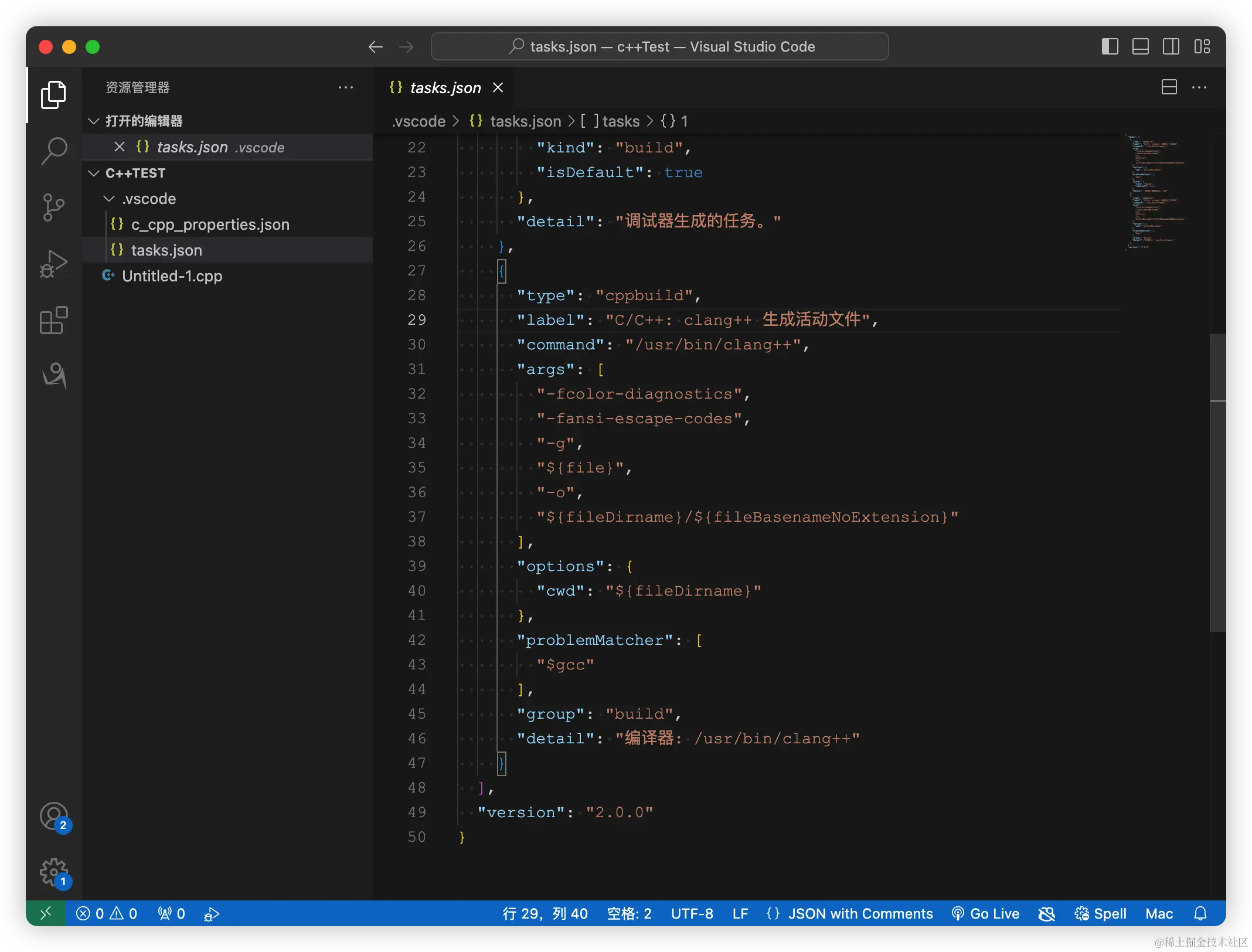Click the Accounts icon with badge
This screenshot has height=952, width=1252.
(54, 817)
